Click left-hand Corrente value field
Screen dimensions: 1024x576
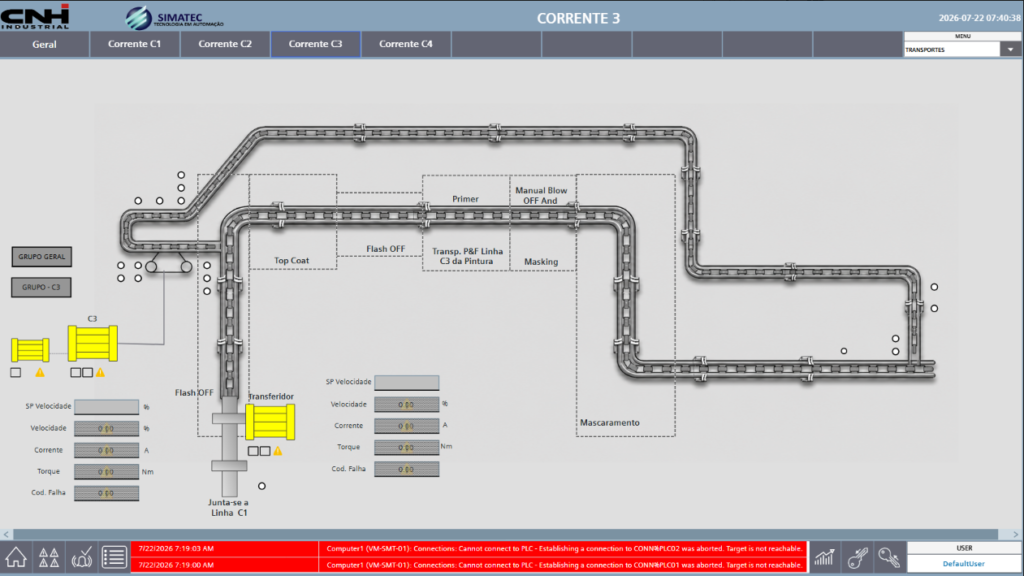[x=106, y=450]
